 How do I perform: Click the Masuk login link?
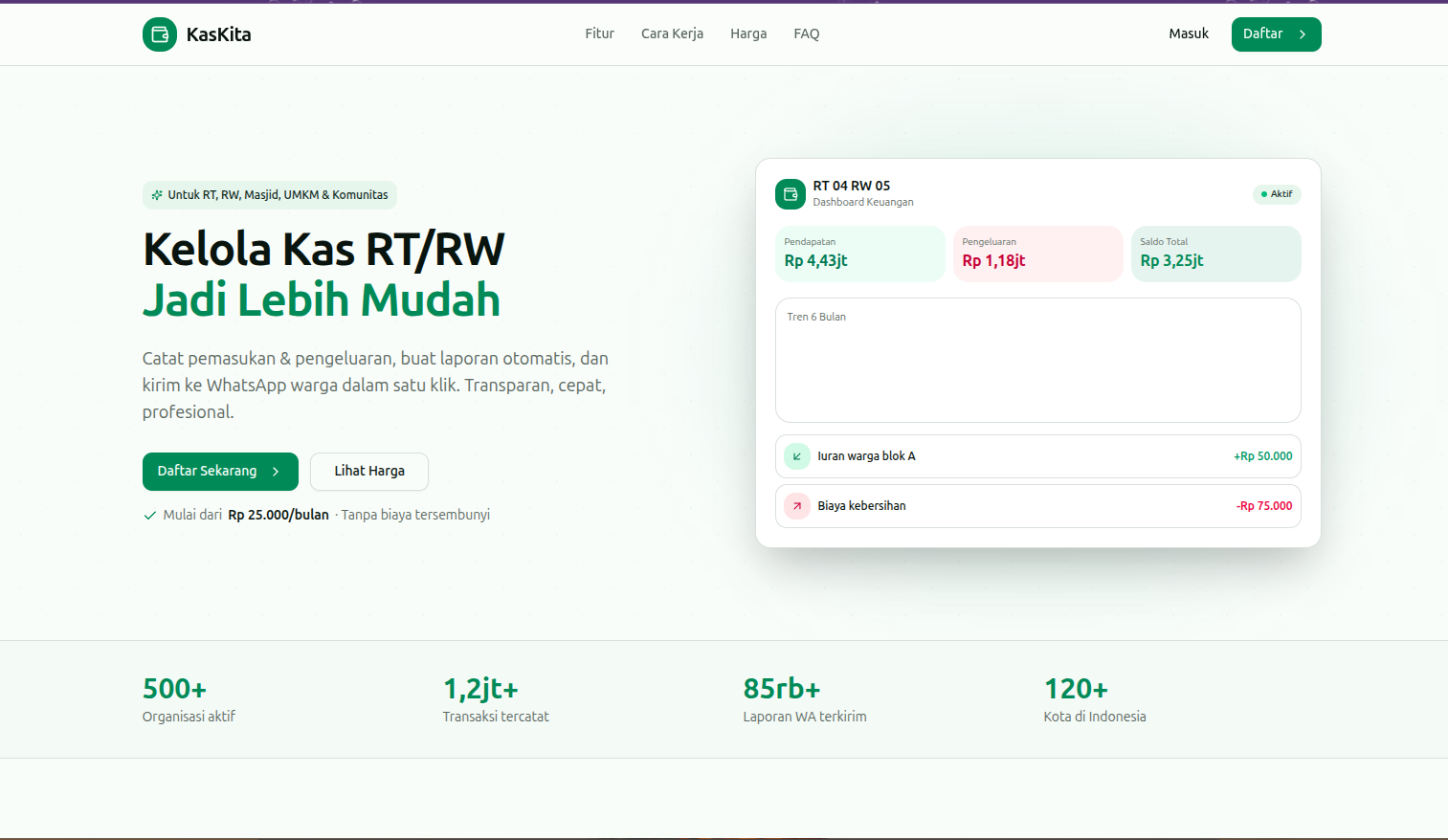tap(1189, 33)
